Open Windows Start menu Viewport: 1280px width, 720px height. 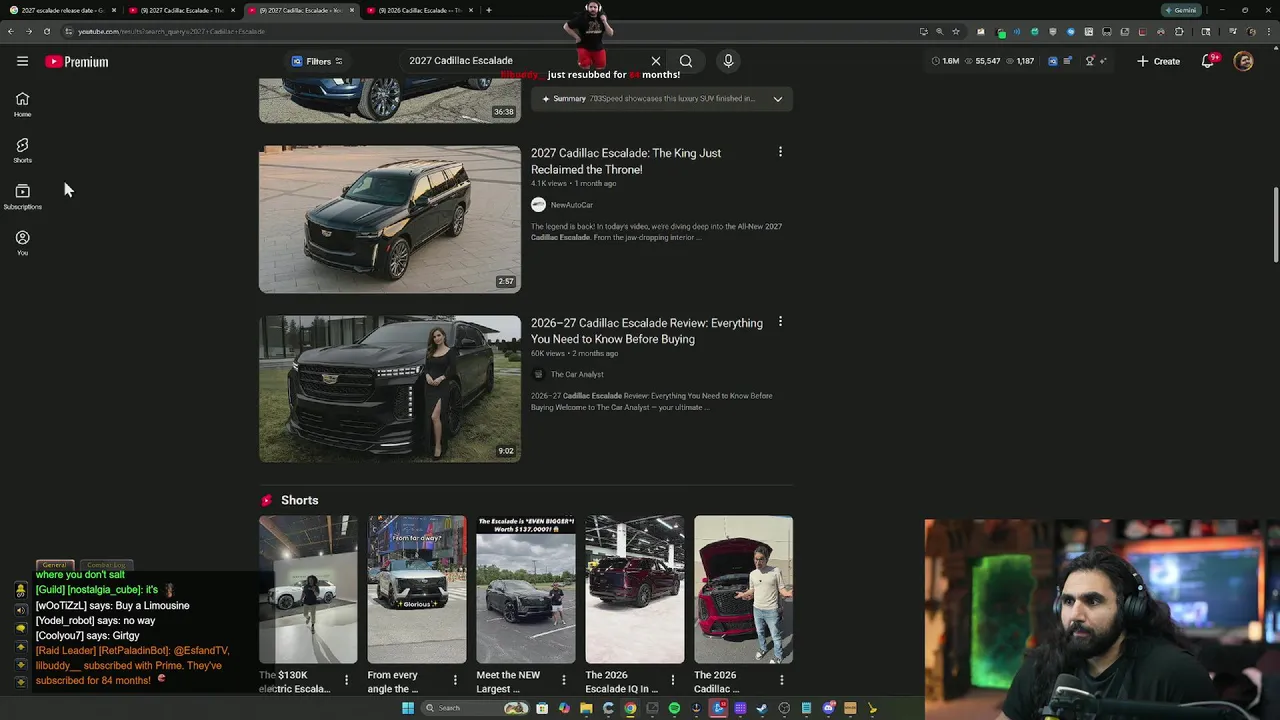(x=408, y=708)
